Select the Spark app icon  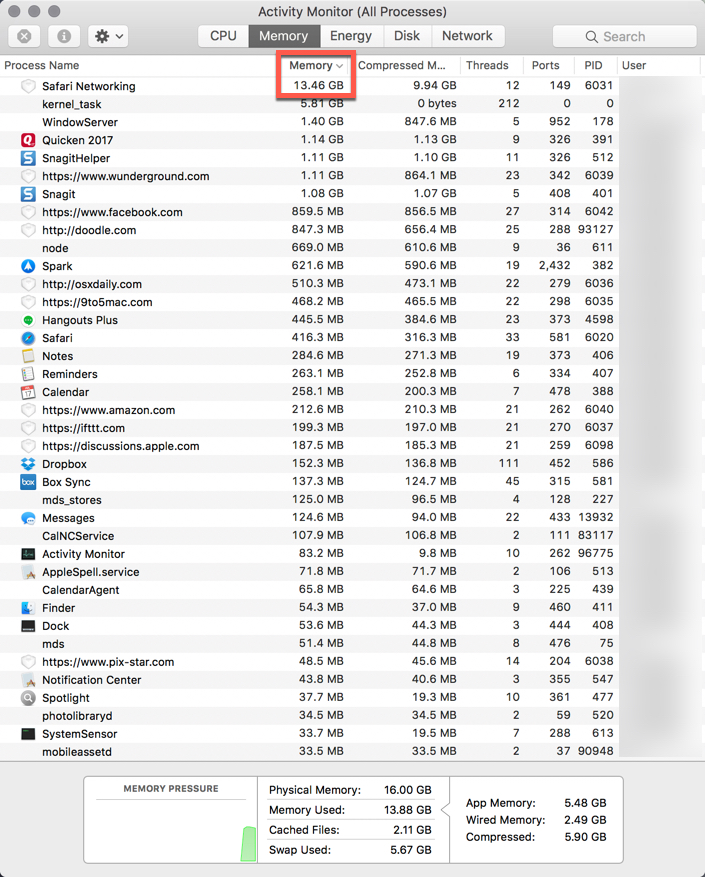pos(28,266)
